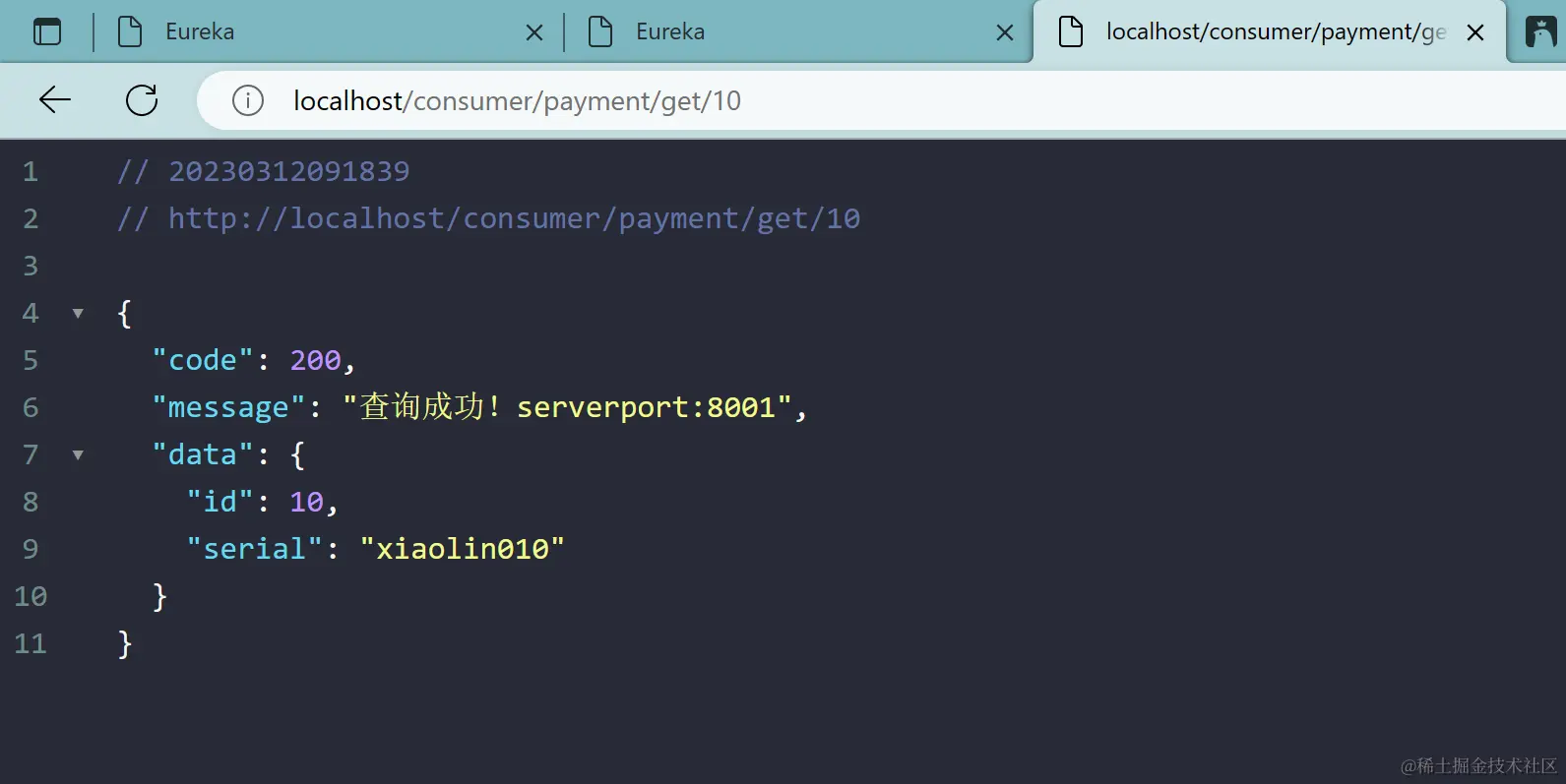This screenshot has height=784, width=1566.
Task: Open the tab actions menu icon
Action: point(47,31)
